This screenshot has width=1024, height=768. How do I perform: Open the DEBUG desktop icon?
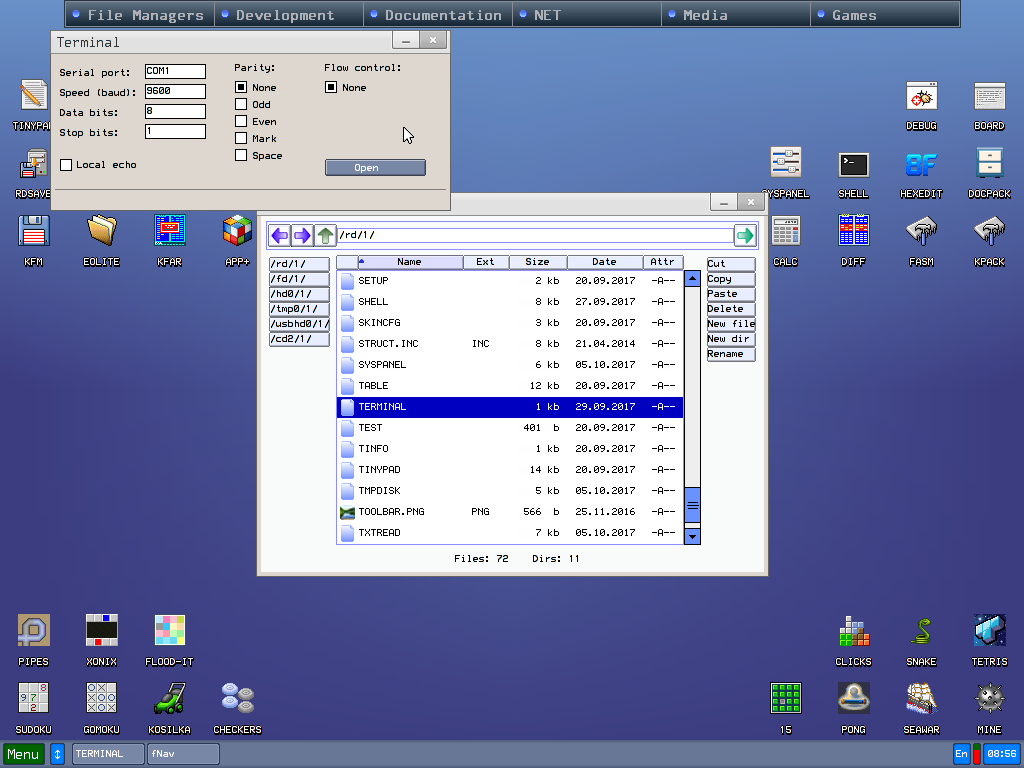pos(921,98)
